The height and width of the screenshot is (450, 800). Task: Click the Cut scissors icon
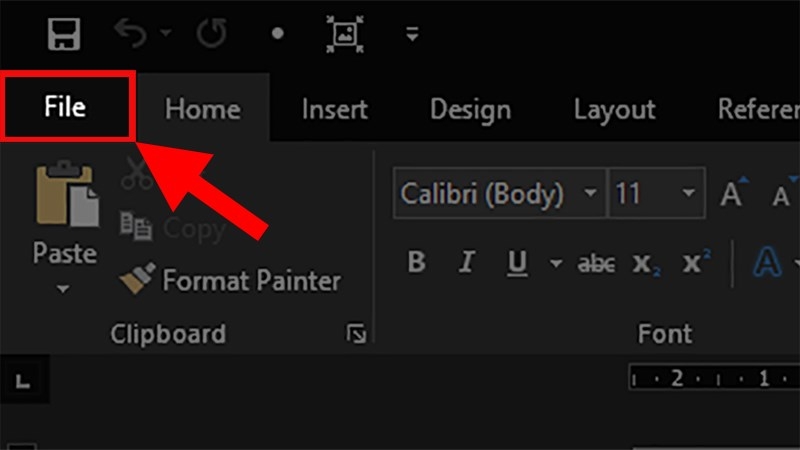(135, 174)
